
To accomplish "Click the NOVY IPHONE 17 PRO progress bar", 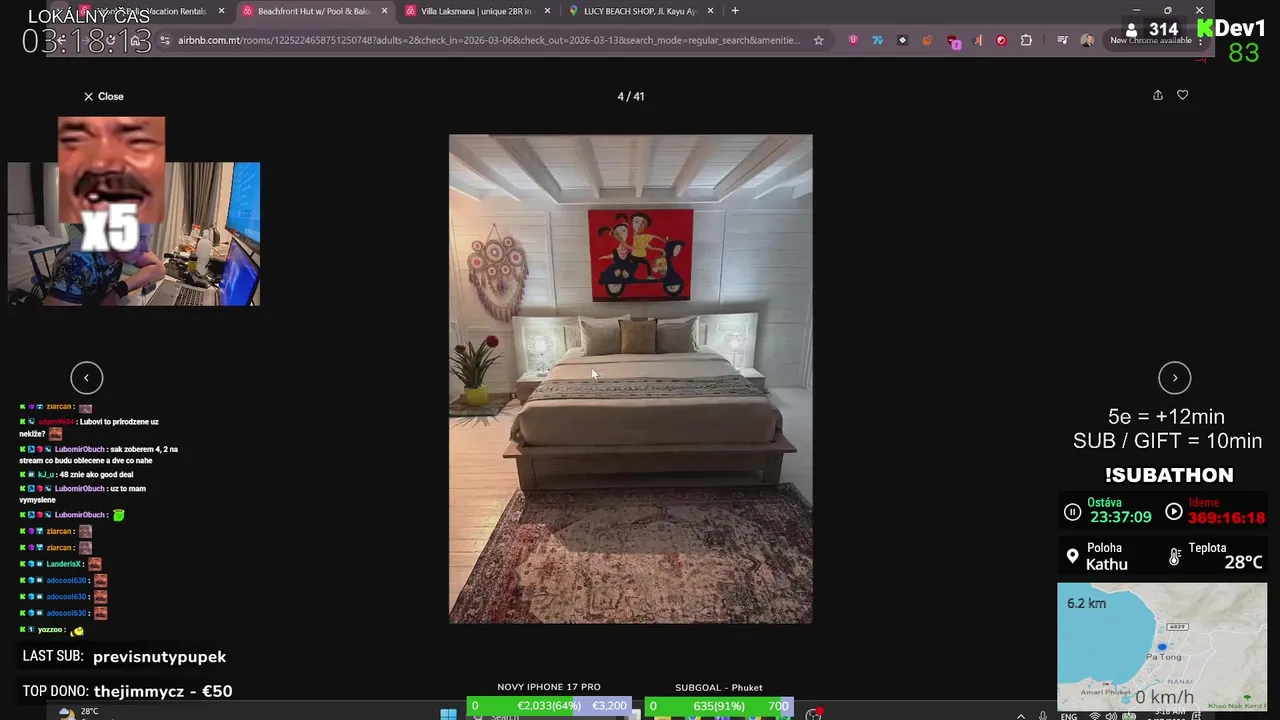I will (x=549, y=706).
